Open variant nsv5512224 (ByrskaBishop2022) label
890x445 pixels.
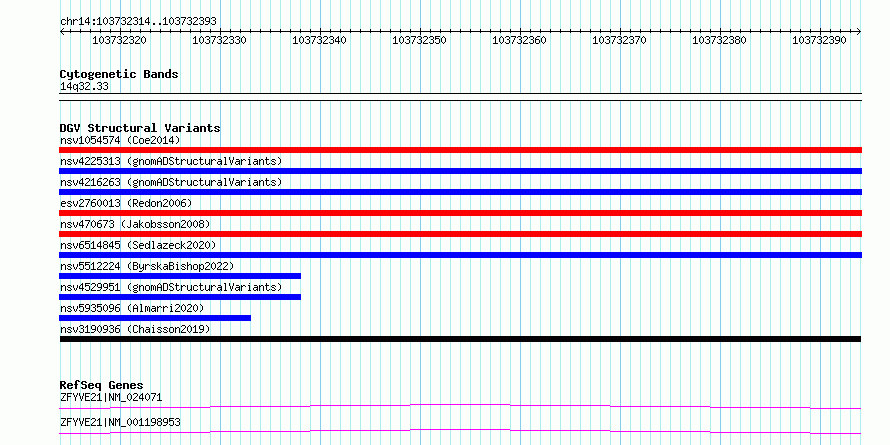pos(147,266)
